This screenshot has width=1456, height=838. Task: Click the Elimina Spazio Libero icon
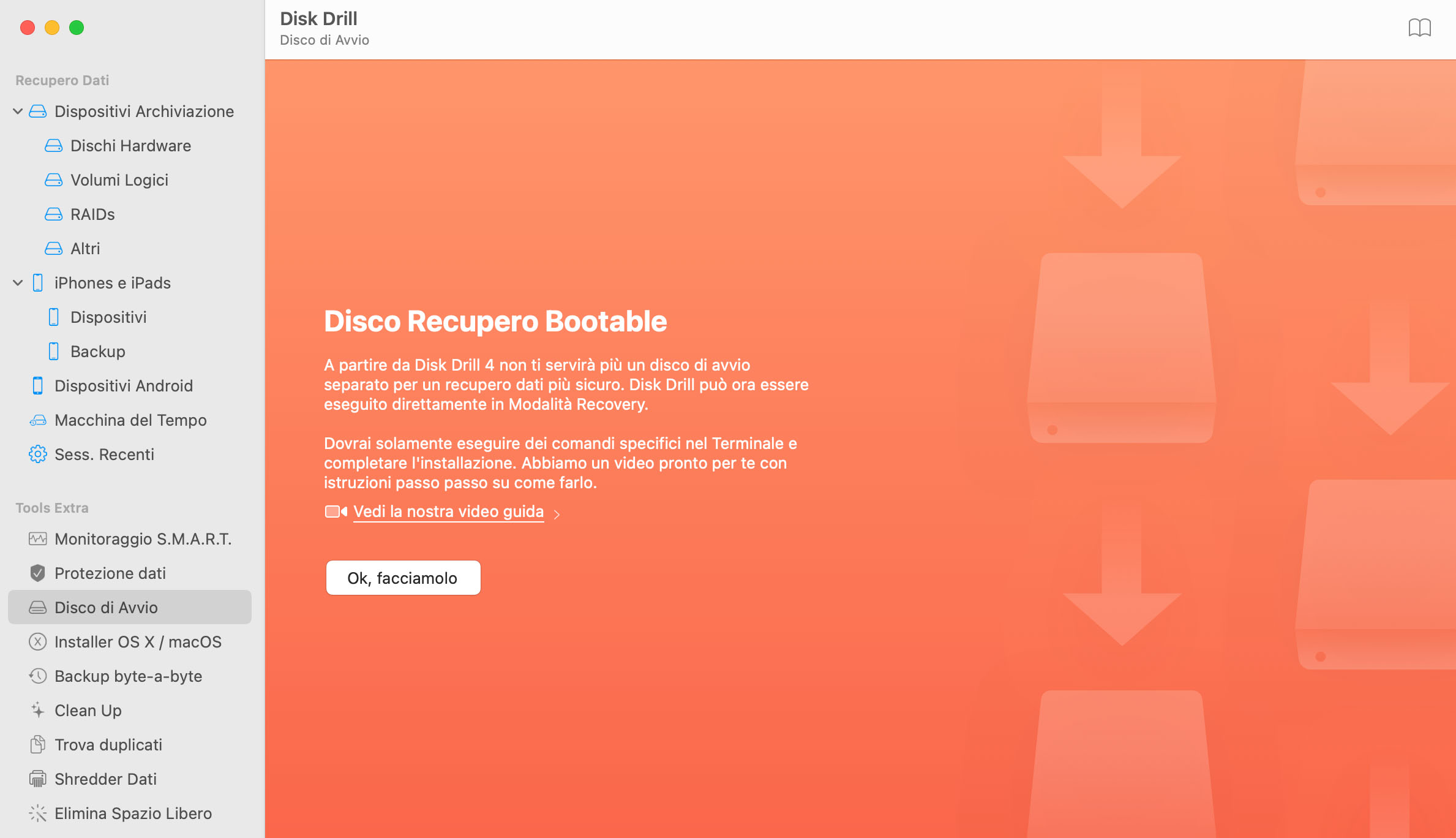[37, 813]
